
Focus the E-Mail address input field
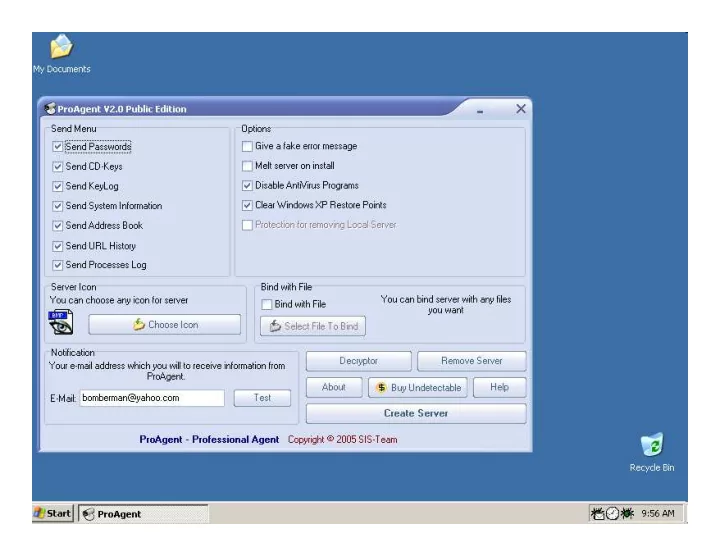pyautogui.click(x=152, y=398)
